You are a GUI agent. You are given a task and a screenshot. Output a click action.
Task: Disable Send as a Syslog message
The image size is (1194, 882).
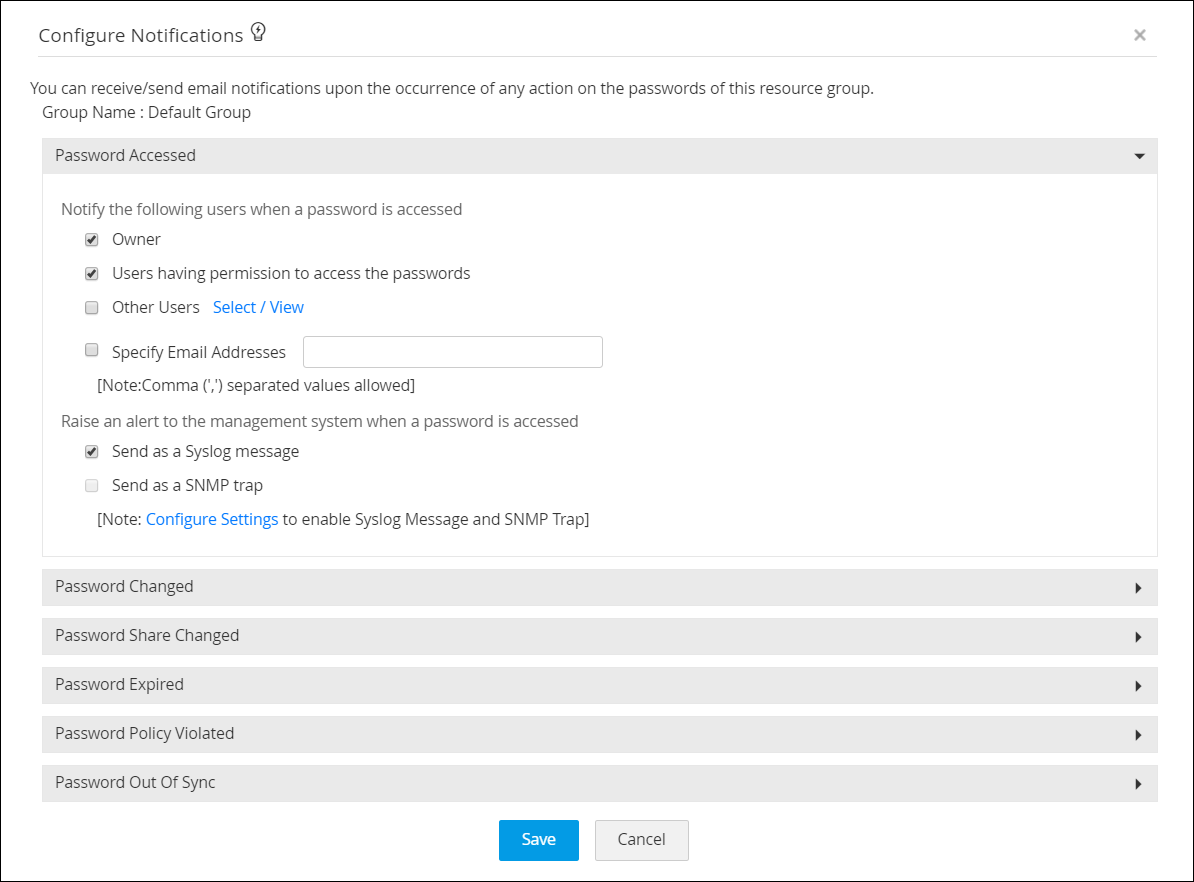(x=91, y=451)
